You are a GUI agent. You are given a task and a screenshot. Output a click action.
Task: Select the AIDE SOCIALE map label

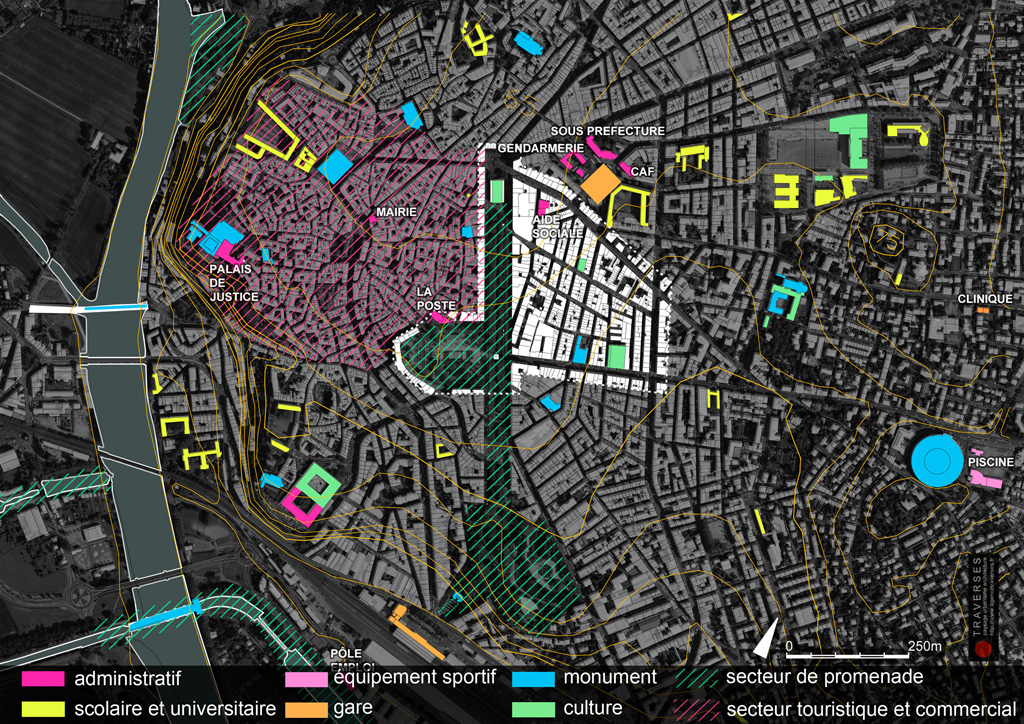coord(557,227)
